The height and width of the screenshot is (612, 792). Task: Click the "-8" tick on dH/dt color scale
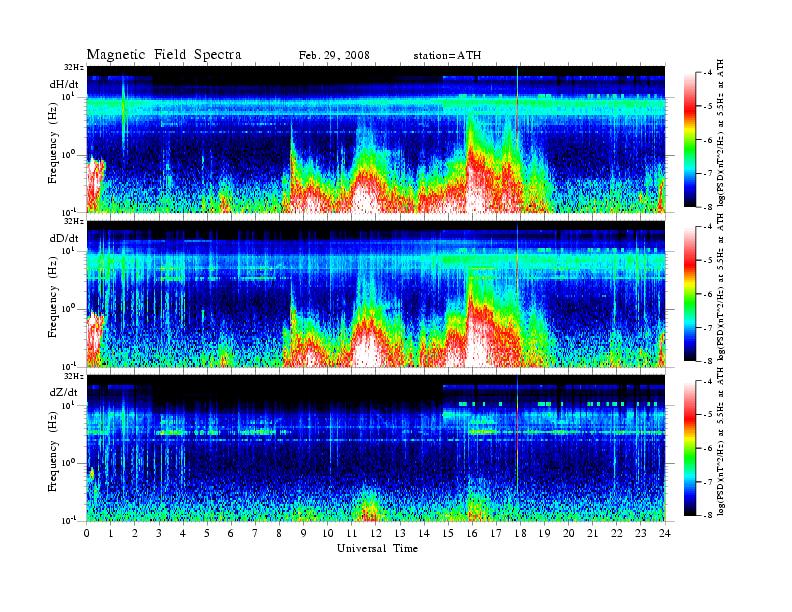(708, 207)
